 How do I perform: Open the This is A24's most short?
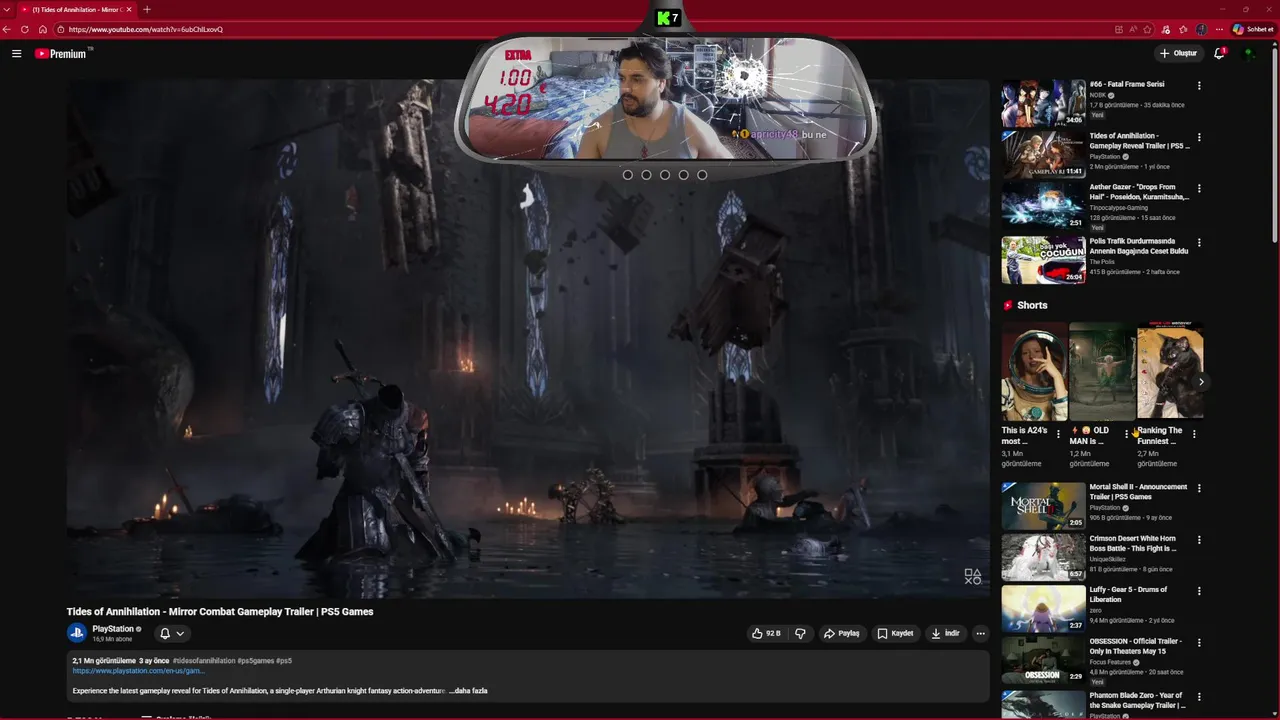1034,371
